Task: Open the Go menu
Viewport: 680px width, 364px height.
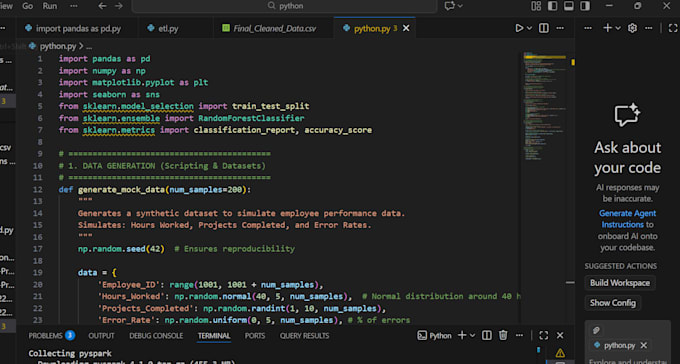Action: pos(27,6)
